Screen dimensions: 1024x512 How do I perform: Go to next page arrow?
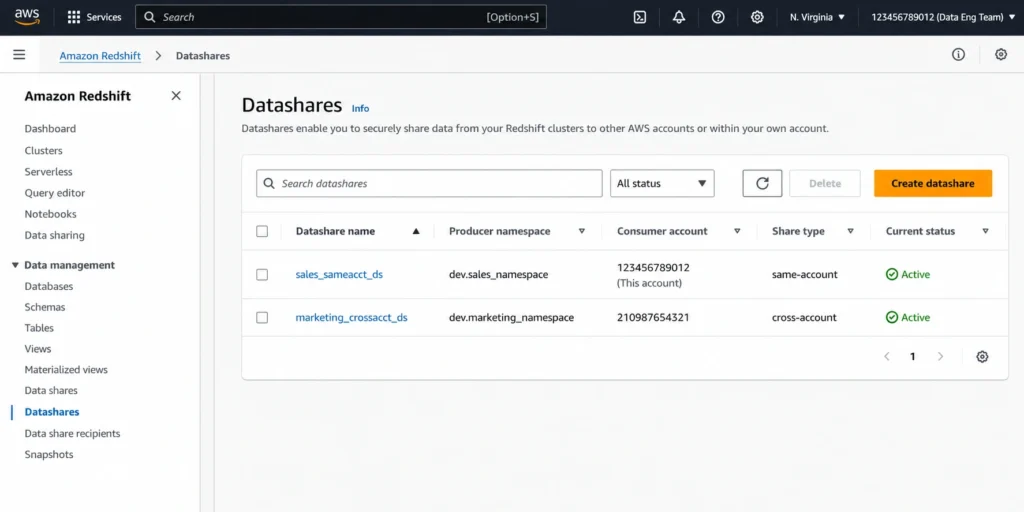tap(940, 357)
